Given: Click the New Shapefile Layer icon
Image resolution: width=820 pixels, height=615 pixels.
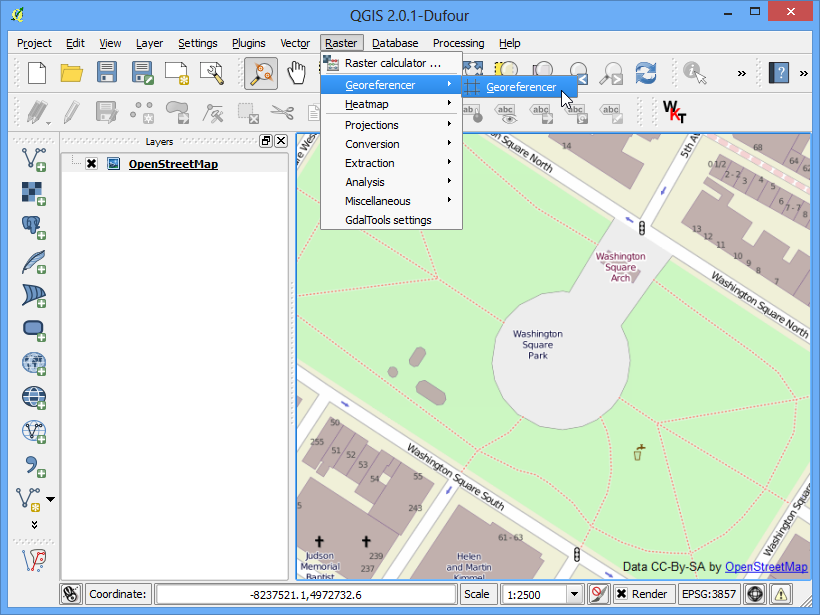Looking at the screenshot, I should (x=28, y=499).
